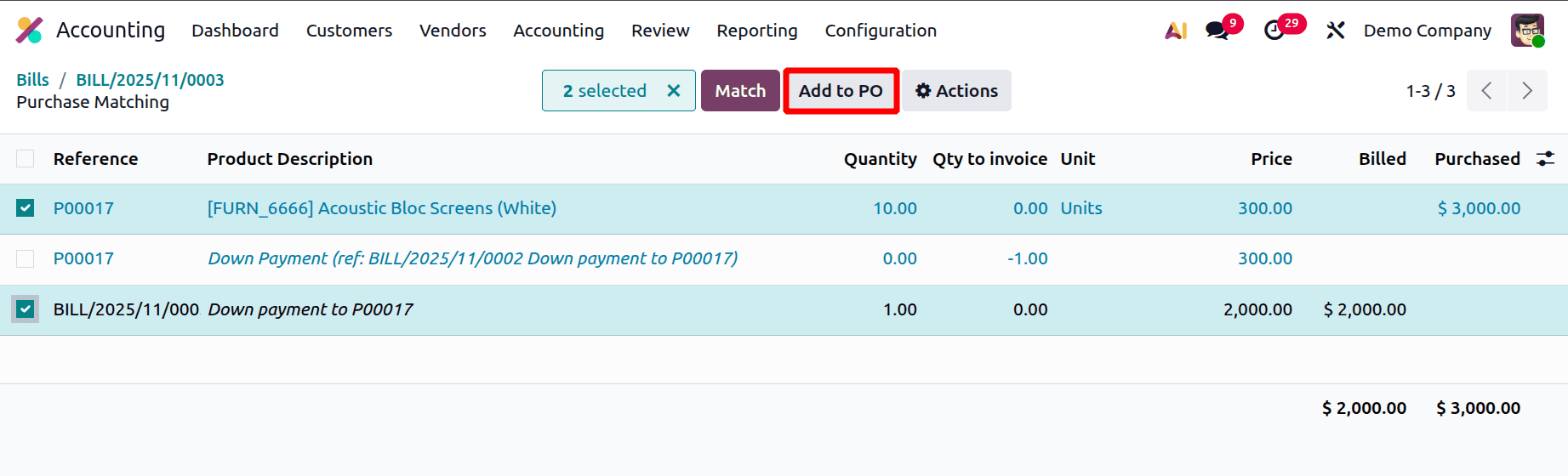Go to previous page arrow
The image size is (1568, 476).
(1486, 91)
